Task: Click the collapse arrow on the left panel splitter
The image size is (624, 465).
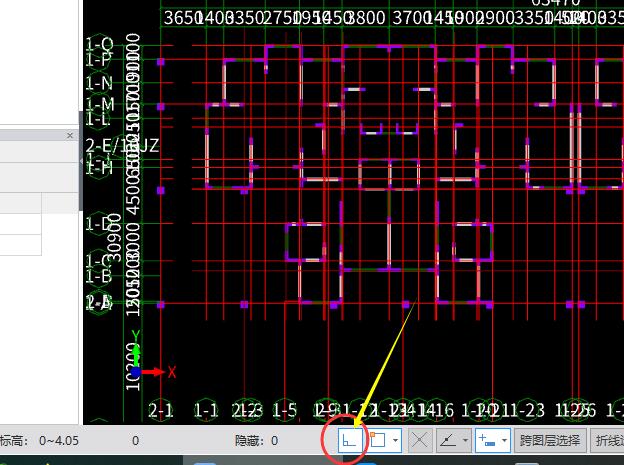Action: pos(81,161)
